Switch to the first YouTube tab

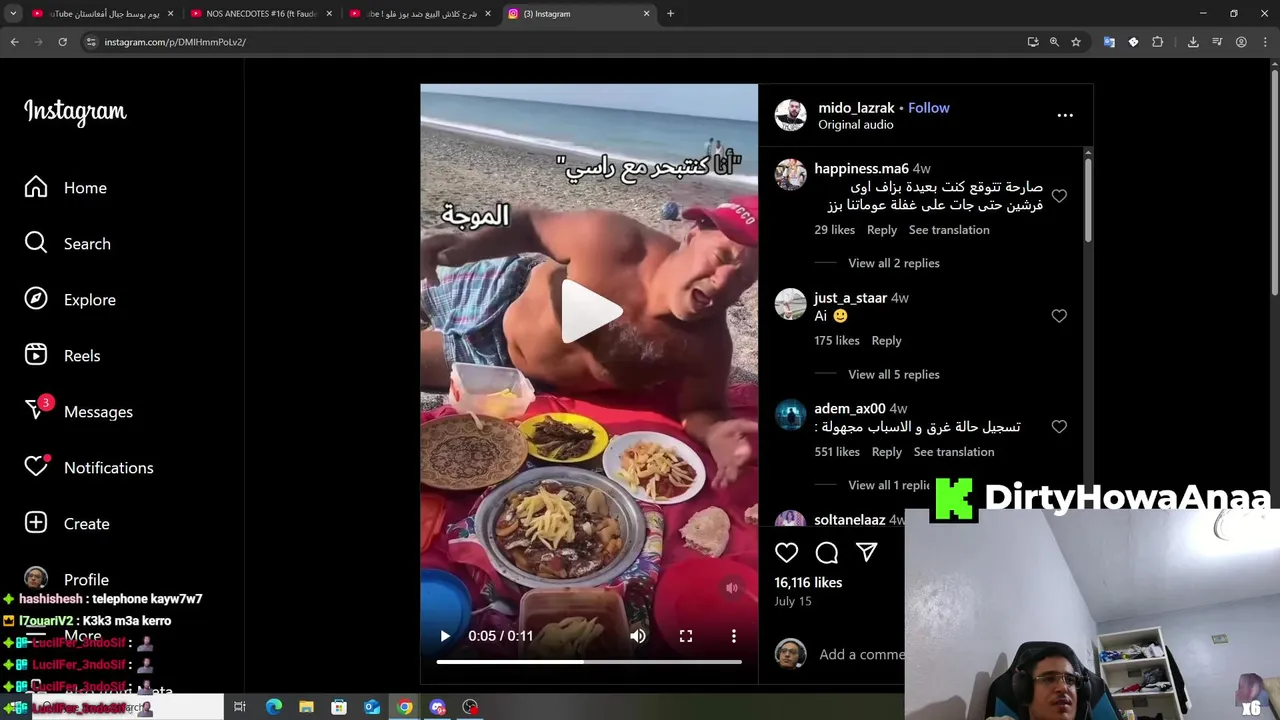click(100, 14)
